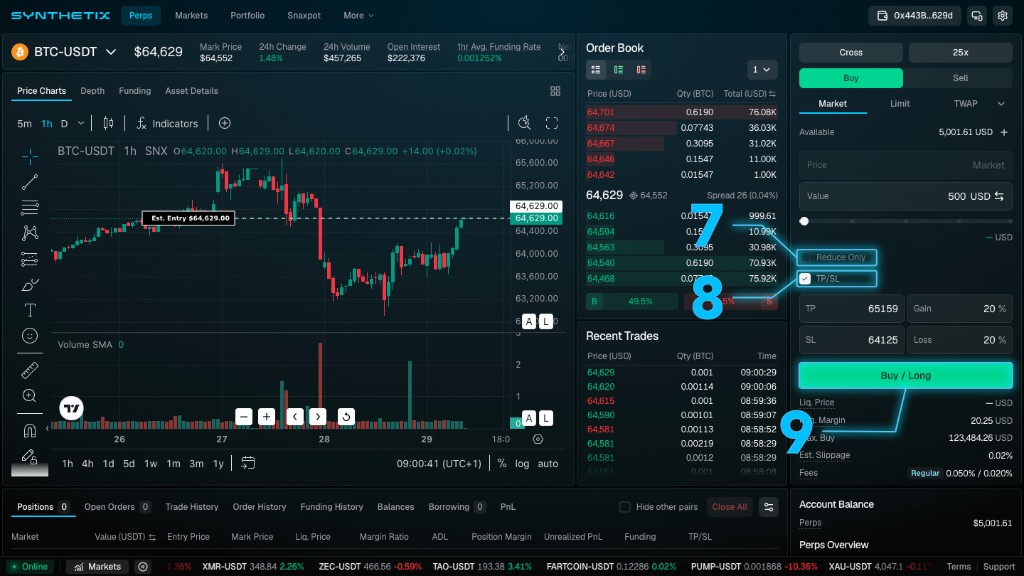Click the go to date calendar icon
The height and width of the screenshot is (576, 1024).
point(248,463)
